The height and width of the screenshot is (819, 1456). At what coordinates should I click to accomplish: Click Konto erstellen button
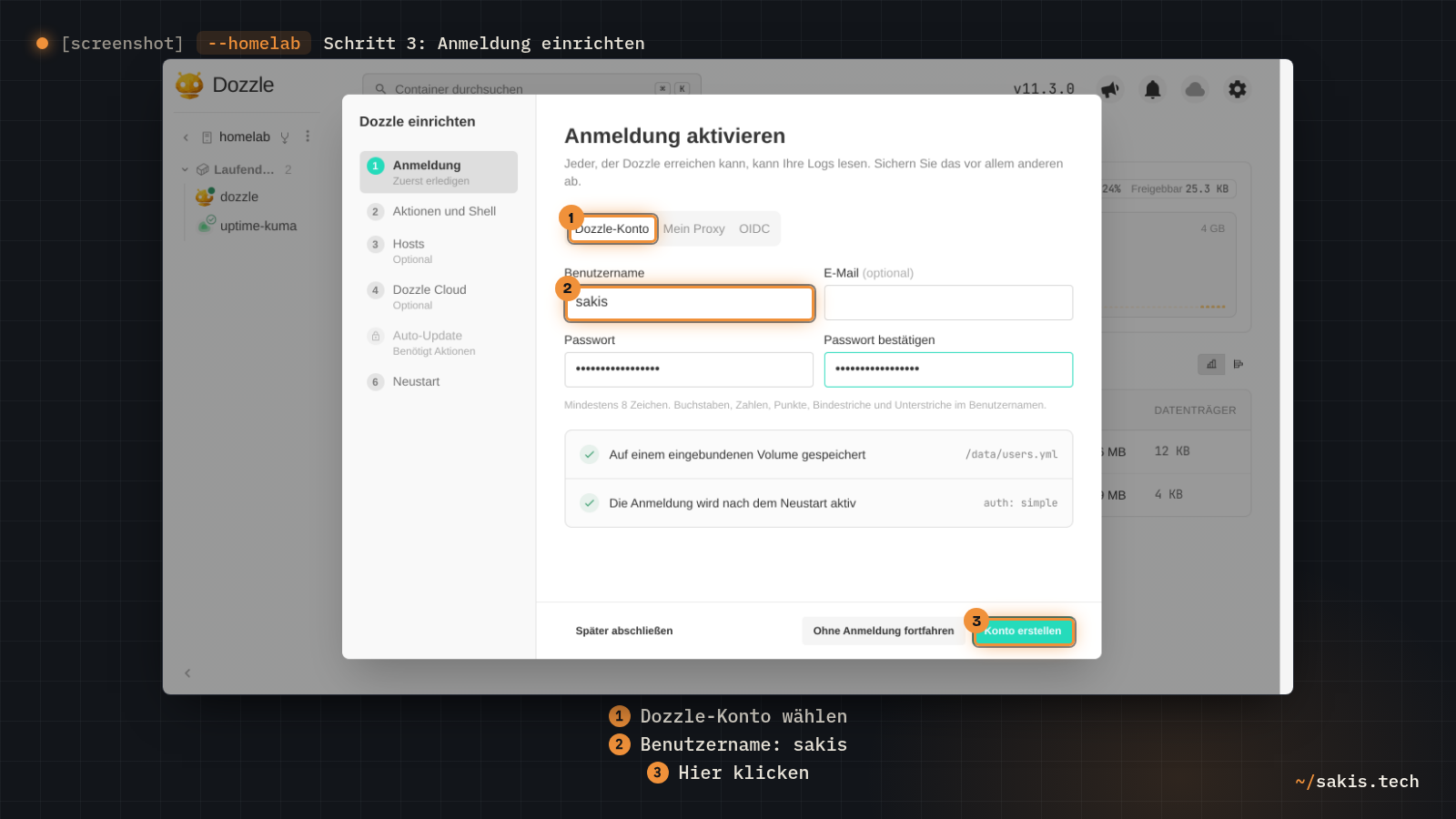point(1024,632)
